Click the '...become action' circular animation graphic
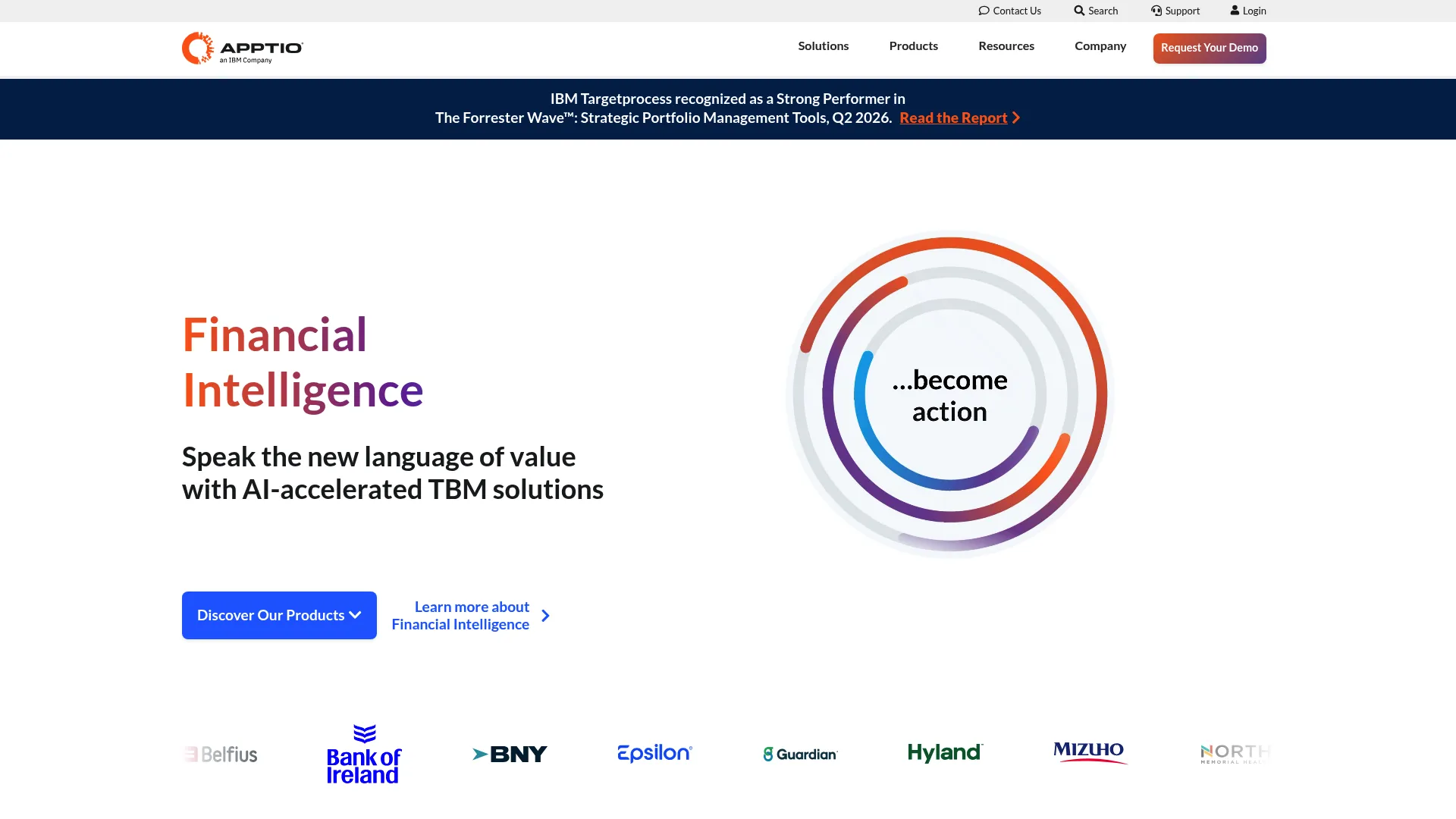The image size is (1456, 819). pyautogui.click(x=949, y=394)
